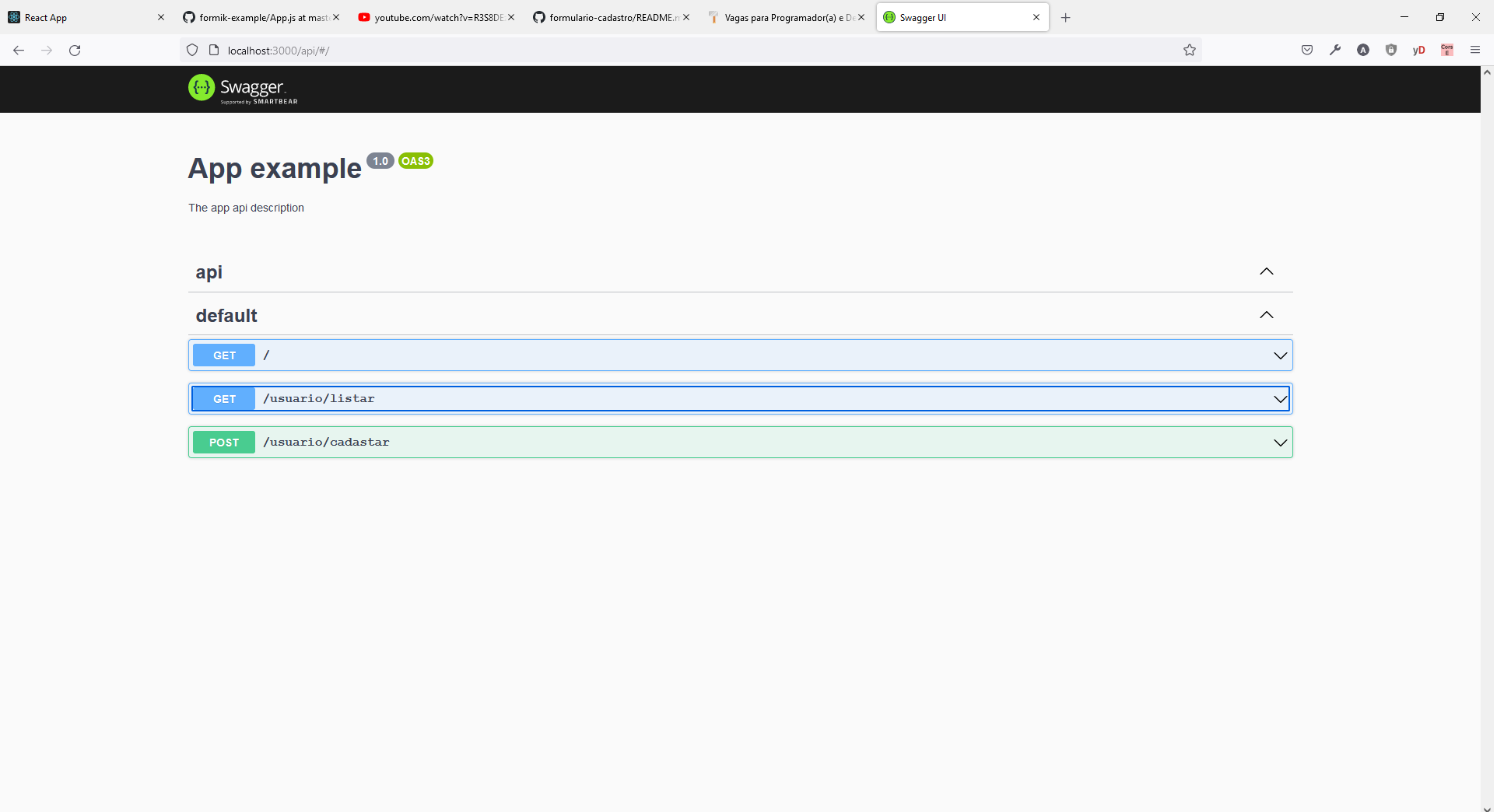1497x812 pixels.
Task: Open the CORS Everywhere extension
Action: [1447, 50]
